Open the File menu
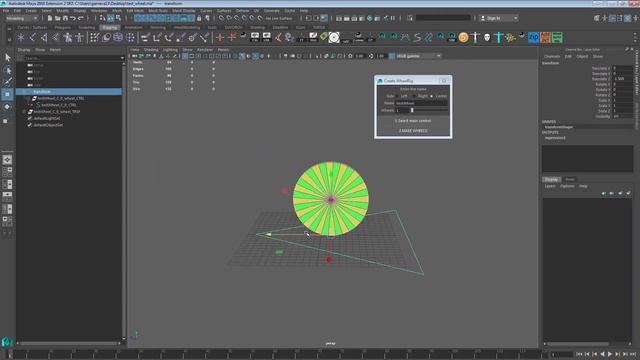Screen dimensions: 640x360 (6, 11)
